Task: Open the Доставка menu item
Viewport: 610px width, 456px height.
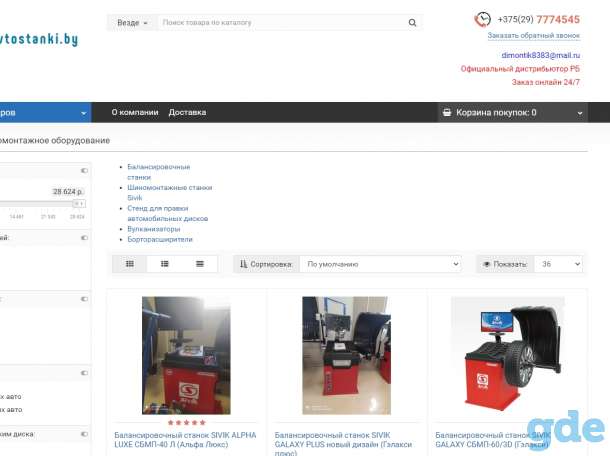Action: tap(187, 112)
